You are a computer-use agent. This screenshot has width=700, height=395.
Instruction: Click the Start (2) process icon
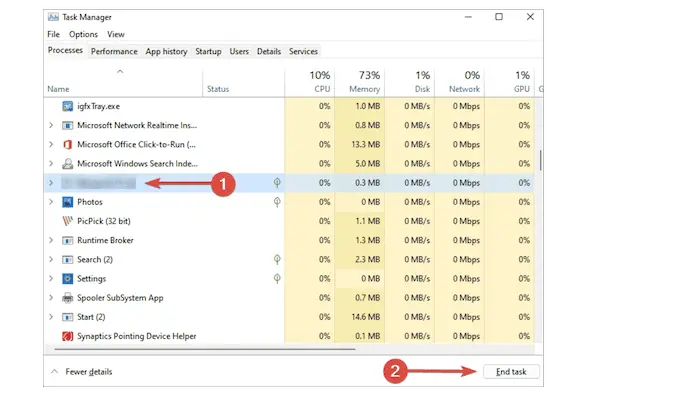point(67,317)
